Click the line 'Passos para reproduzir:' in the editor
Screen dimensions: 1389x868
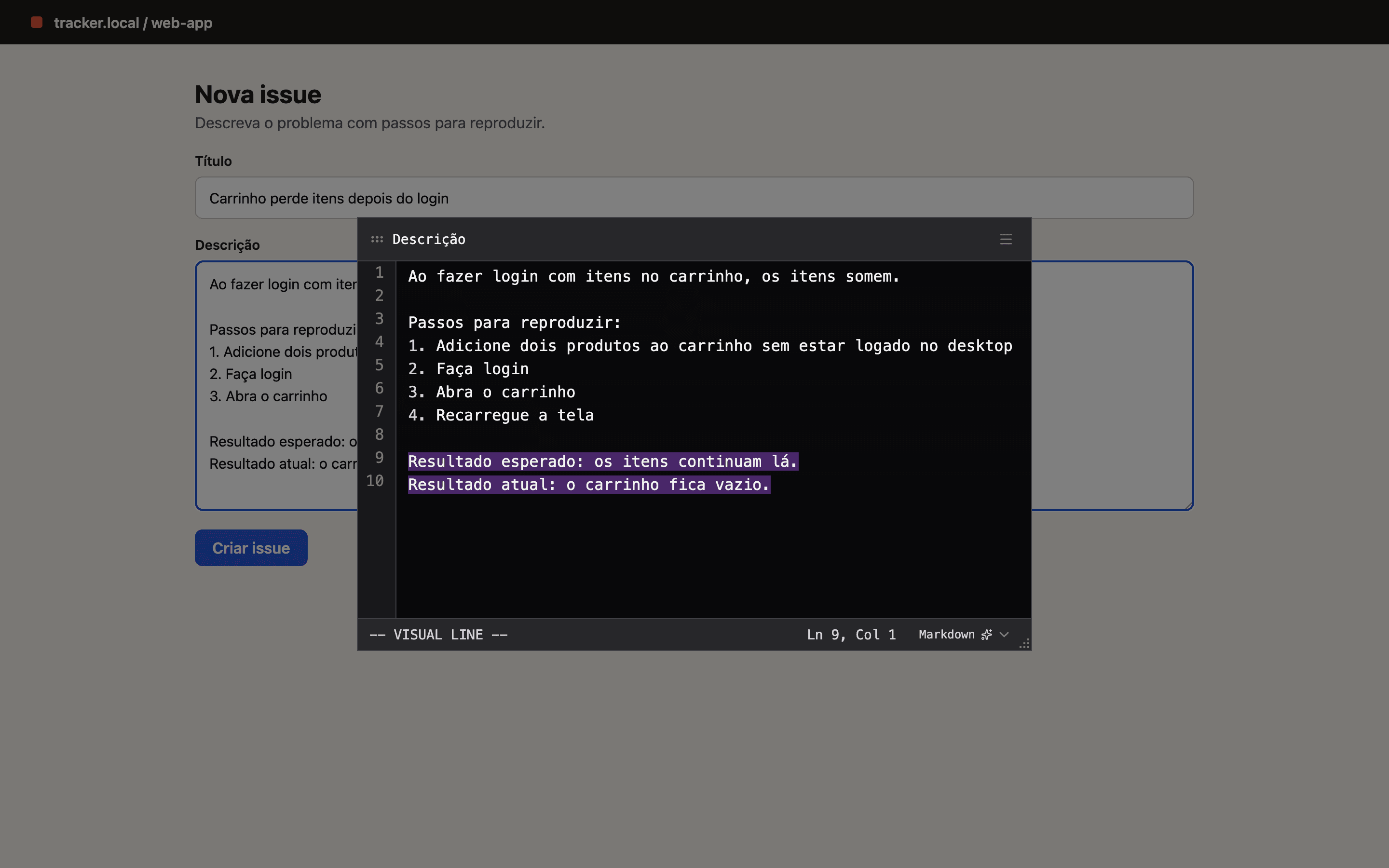tap(514, 323)
